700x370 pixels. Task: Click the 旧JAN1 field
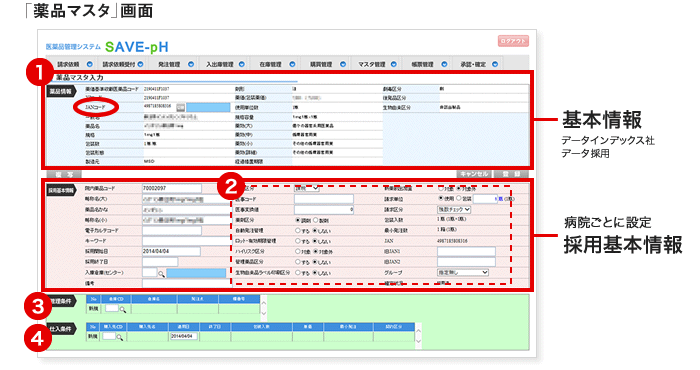click(x=466, y=252)
